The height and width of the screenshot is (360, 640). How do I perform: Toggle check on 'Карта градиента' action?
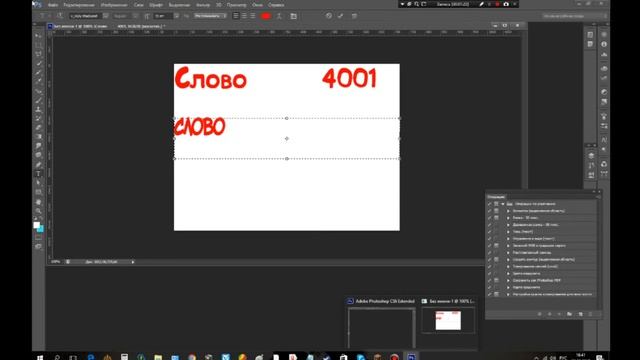(489, 287)
